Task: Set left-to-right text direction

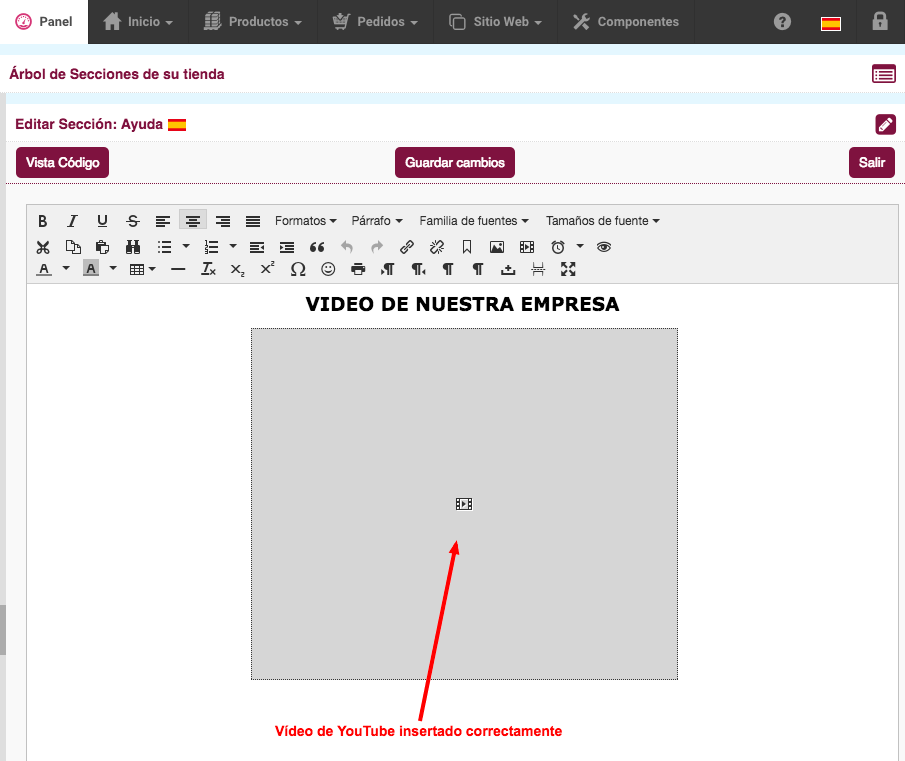Action: (x=388, y=269)
